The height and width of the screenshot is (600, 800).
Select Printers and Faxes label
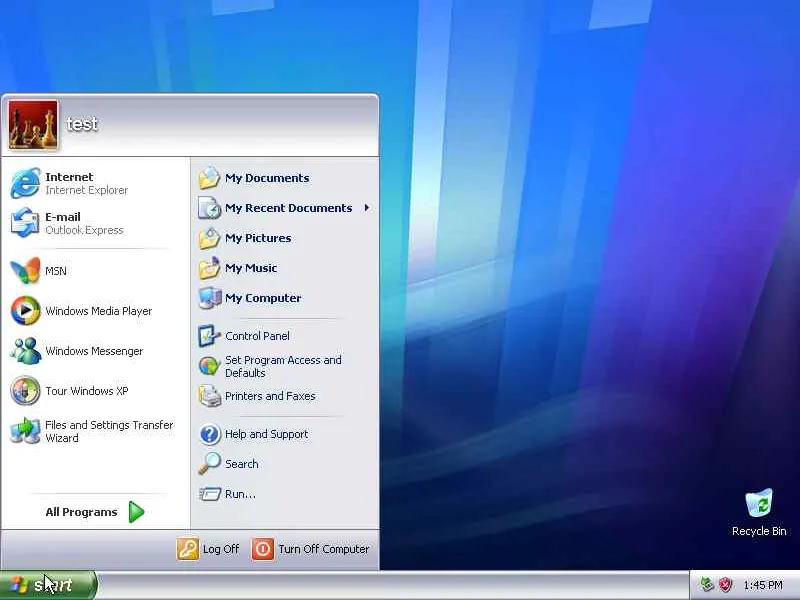270,396
